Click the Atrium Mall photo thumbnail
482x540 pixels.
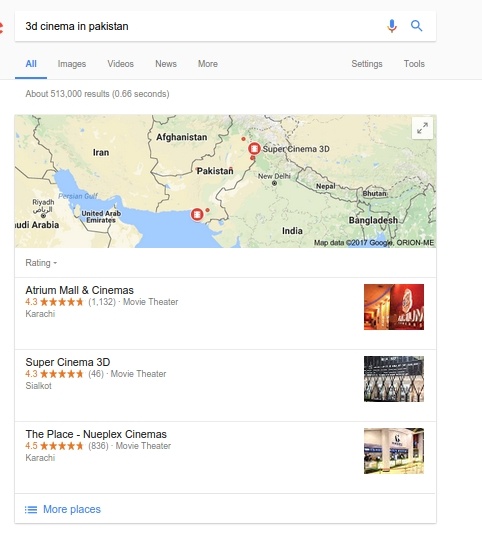click(x=394, y=307)
